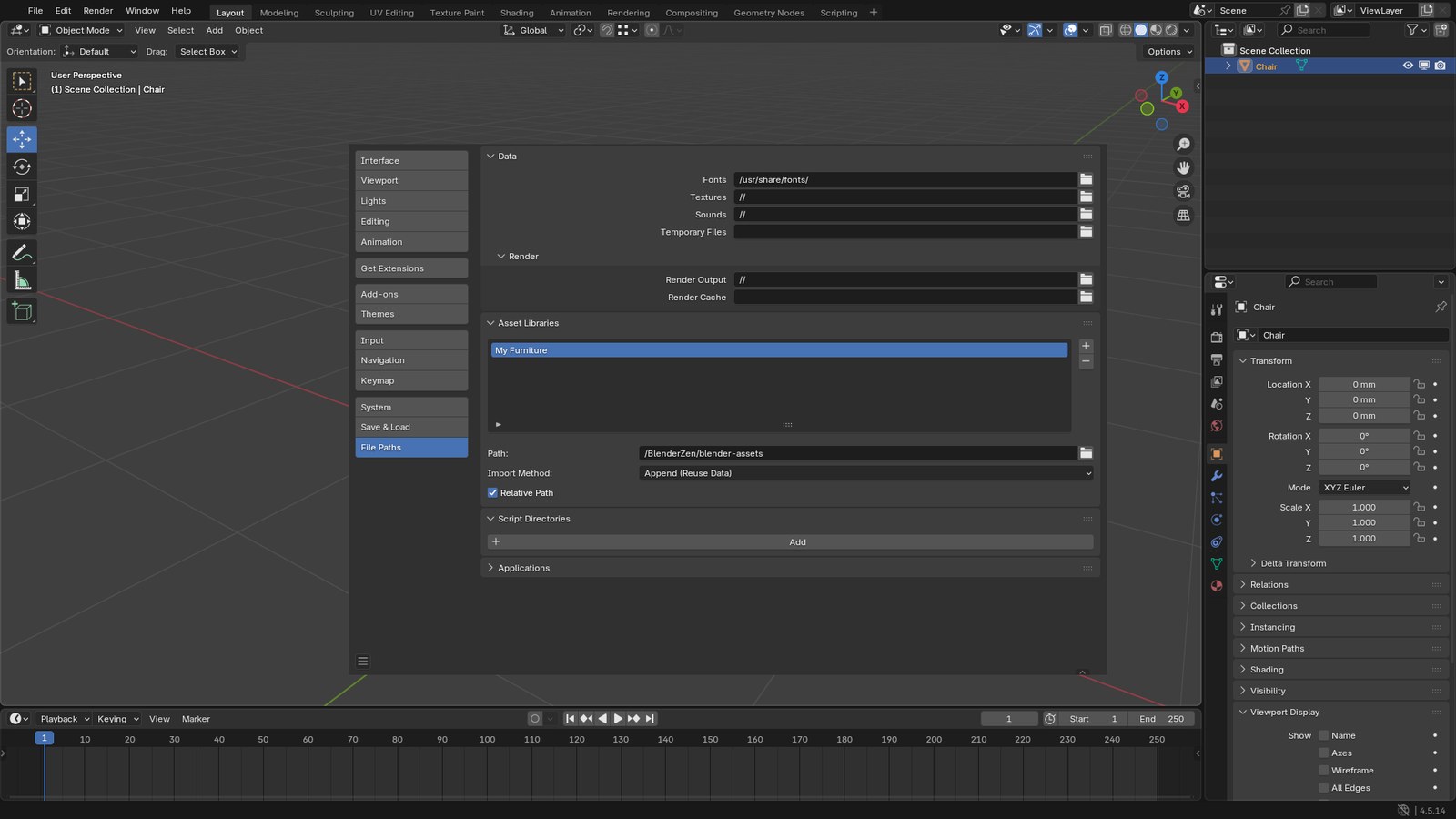The height and width of the screenshot is (819, 1456).
Task: Click the Scale X value field
Action: click(1364, 508)
